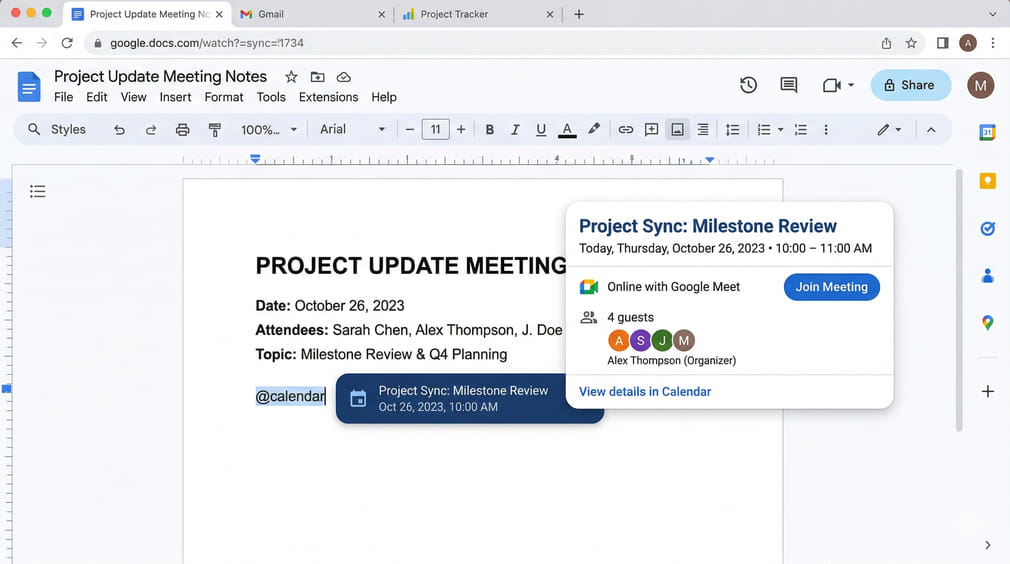Open Contacts side panel
Image resolution: width=1010 pixels, height=564 pixels.
987,276
